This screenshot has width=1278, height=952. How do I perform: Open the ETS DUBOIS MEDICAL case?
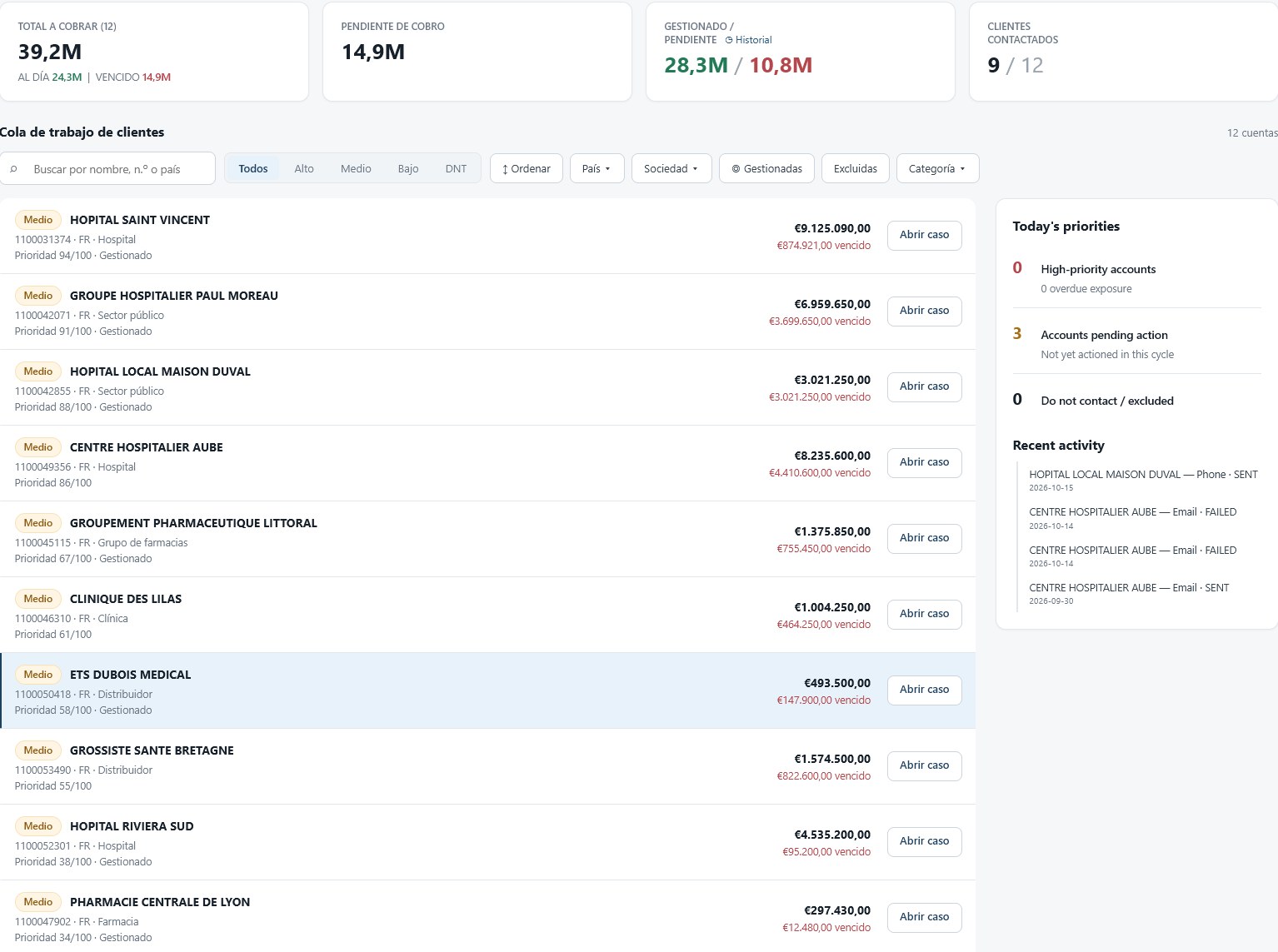(x=925, y=690)
